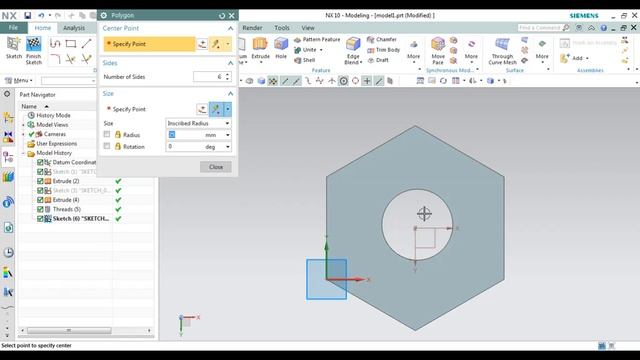The width and height of the screenshot is (640, 360).
Task: Reset the Polygon dialog with the reset icon
Action: click(222, 16)
